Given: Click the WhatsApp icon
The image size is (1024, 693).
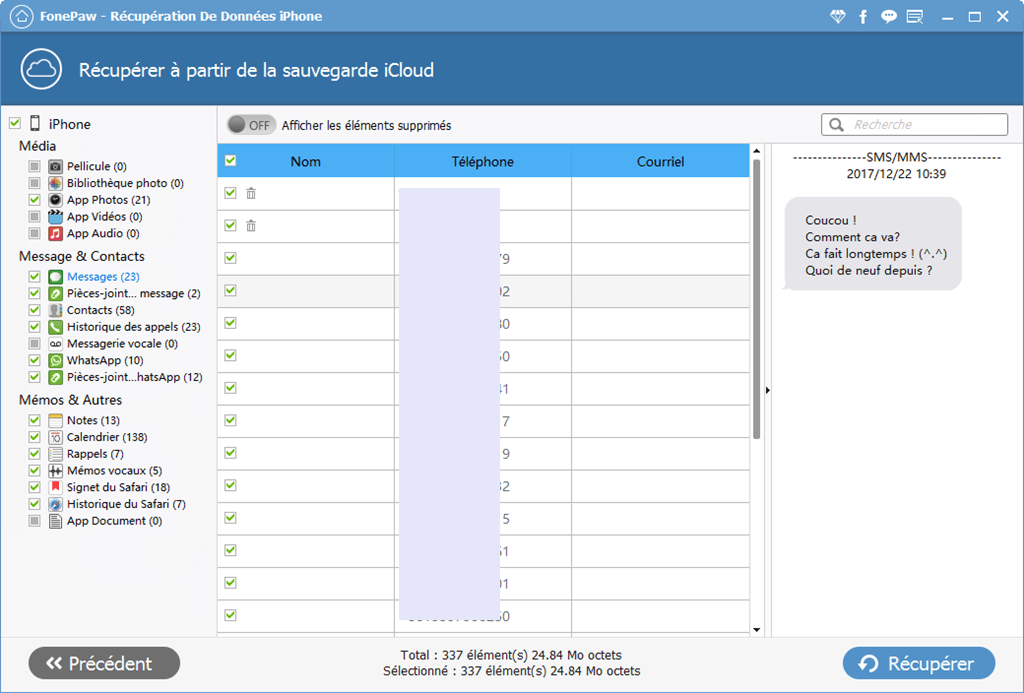Looking at the screenshot, I should [x=56, y=361].
